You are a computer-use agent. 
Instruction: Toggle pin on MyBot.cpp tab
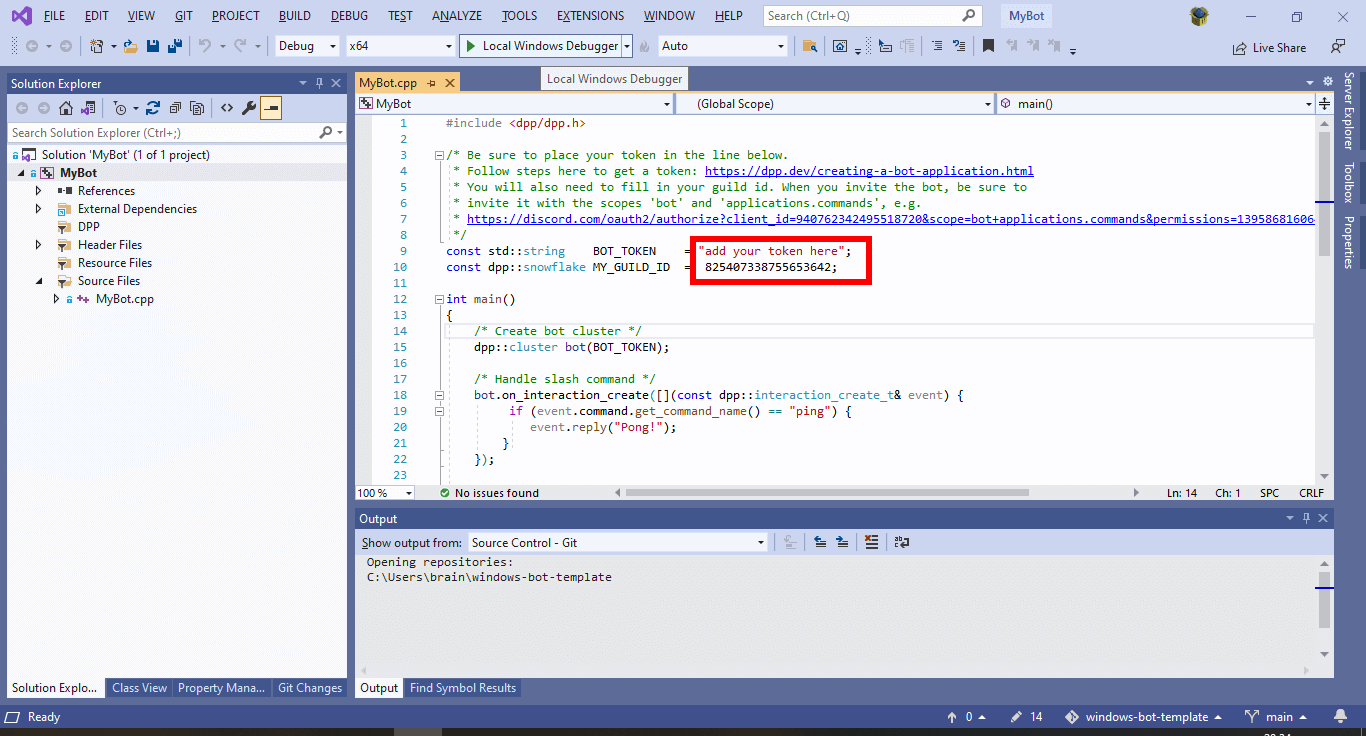(431, 83)
